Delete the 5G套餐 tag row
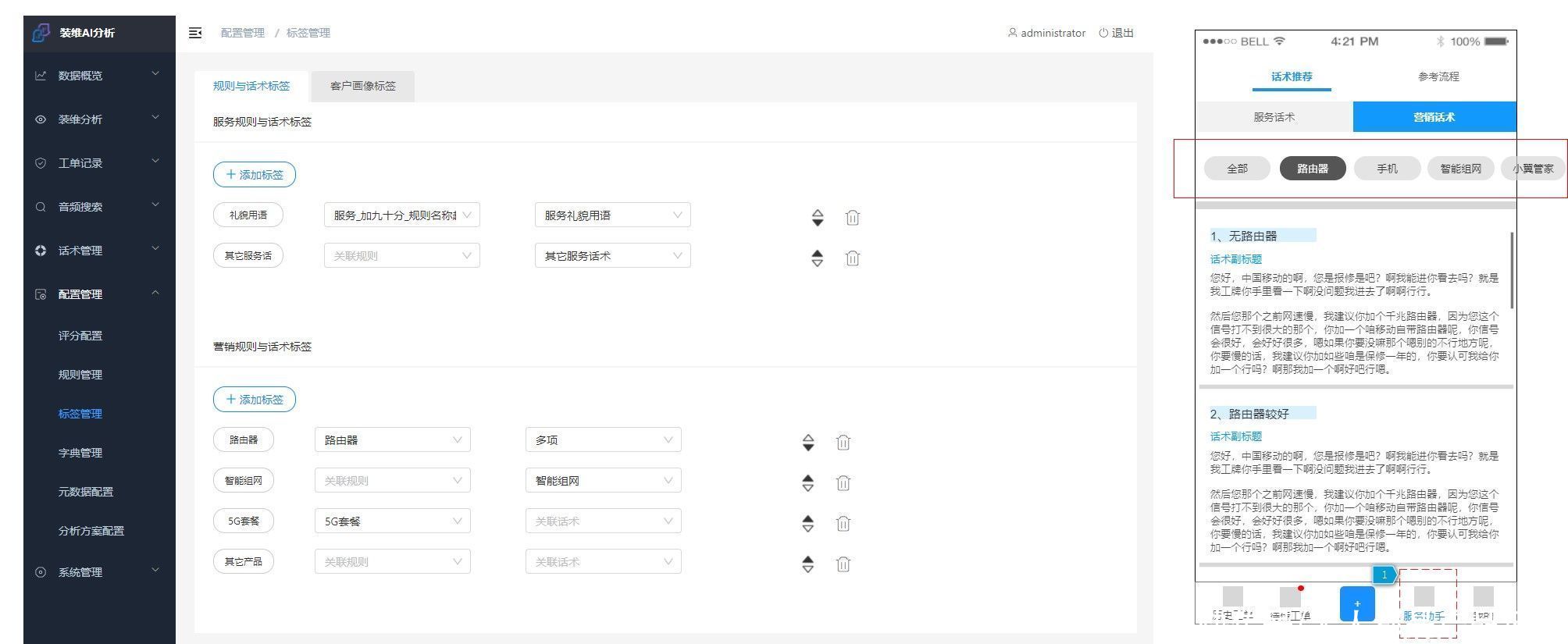 pyautogui.click(x=843, y=524)
